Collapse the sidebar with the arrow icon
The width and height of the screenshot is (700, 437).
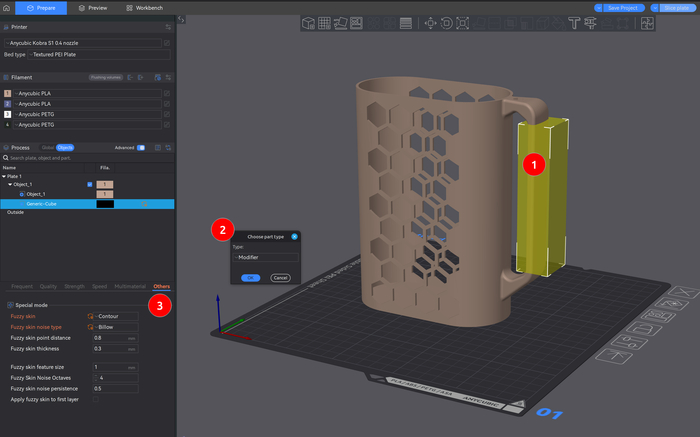pyautogui.click(x=180, y=19)
